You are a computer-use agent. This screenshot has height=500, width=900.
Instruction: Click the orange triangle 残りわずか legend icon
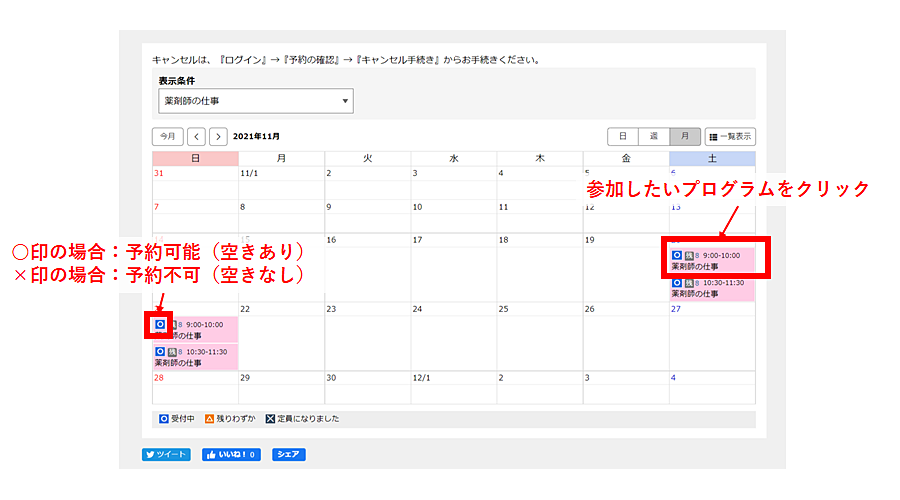click(x=212, y=418)
